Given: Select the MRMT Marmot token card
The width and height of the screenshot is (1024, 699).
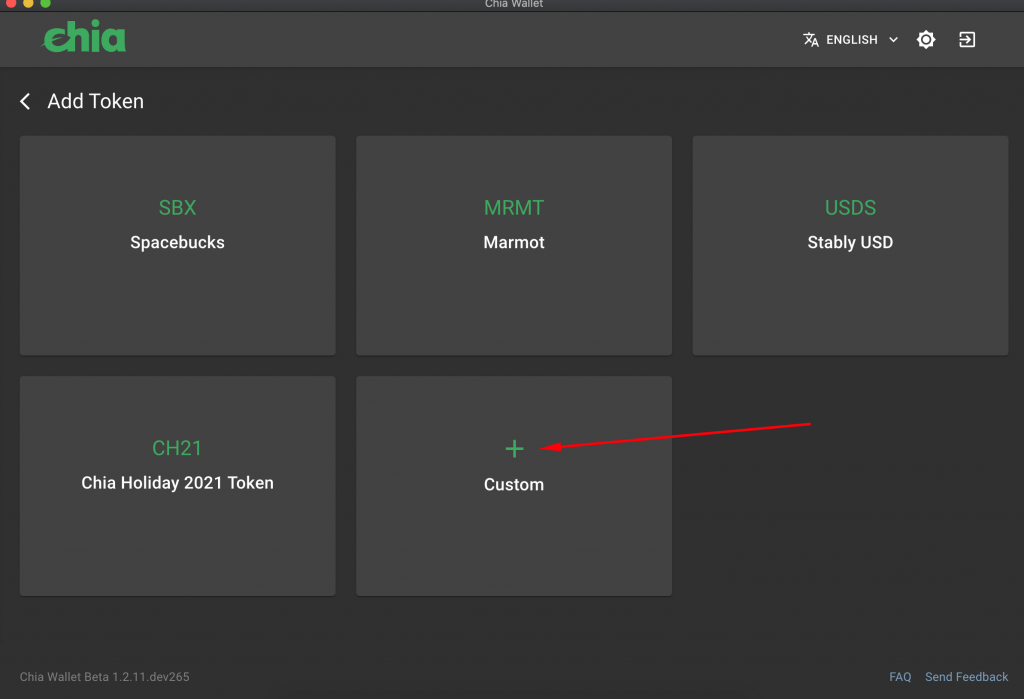Looking at the screenshot, I should coord(514,246).
